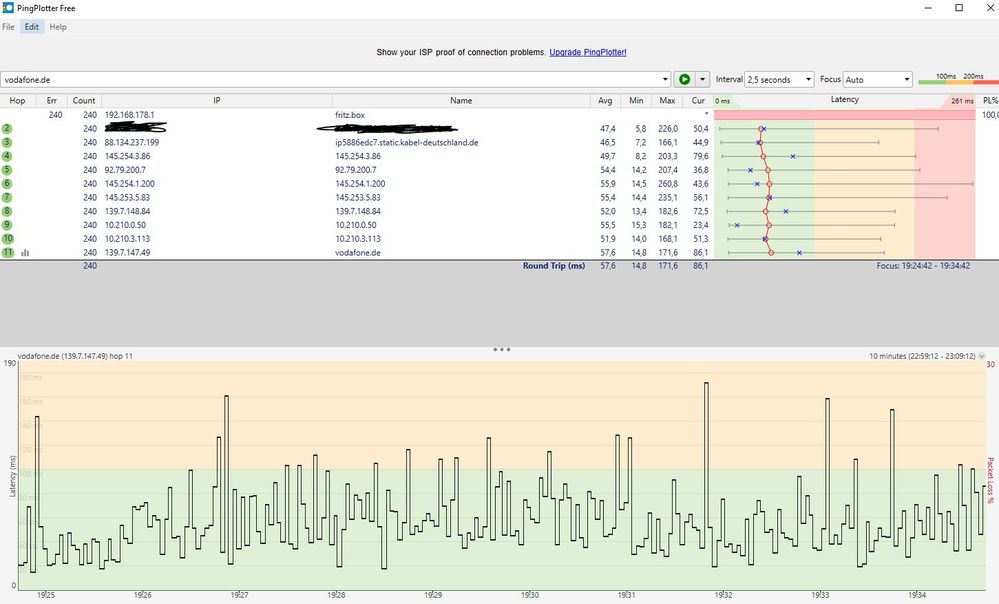Click the Latency graph column header
This screenshot has height=604, width=999.
point(845,100)
